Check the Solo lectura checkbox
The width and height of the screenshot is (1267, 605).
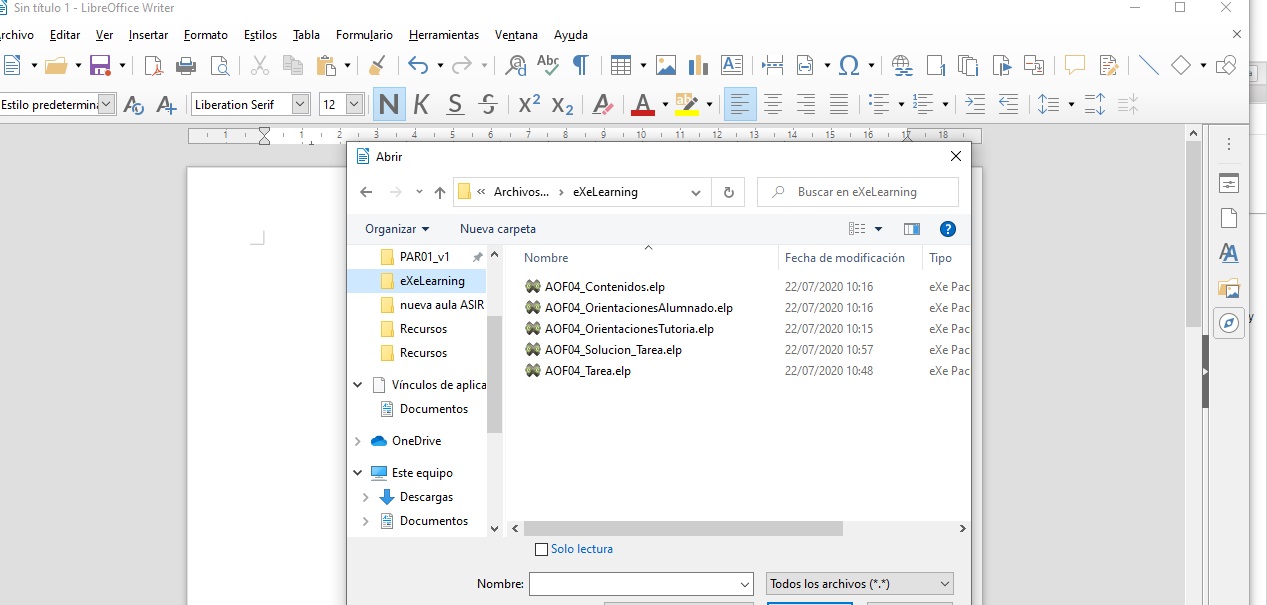click(x=542, y=549)
